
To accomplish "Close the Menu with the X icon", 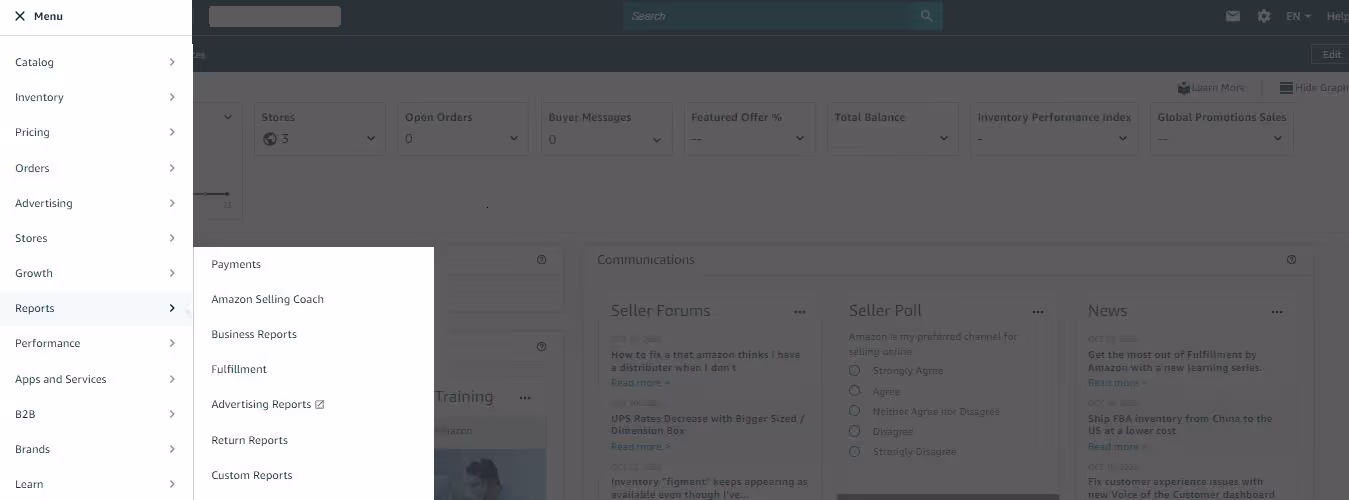I will [20, 16].
